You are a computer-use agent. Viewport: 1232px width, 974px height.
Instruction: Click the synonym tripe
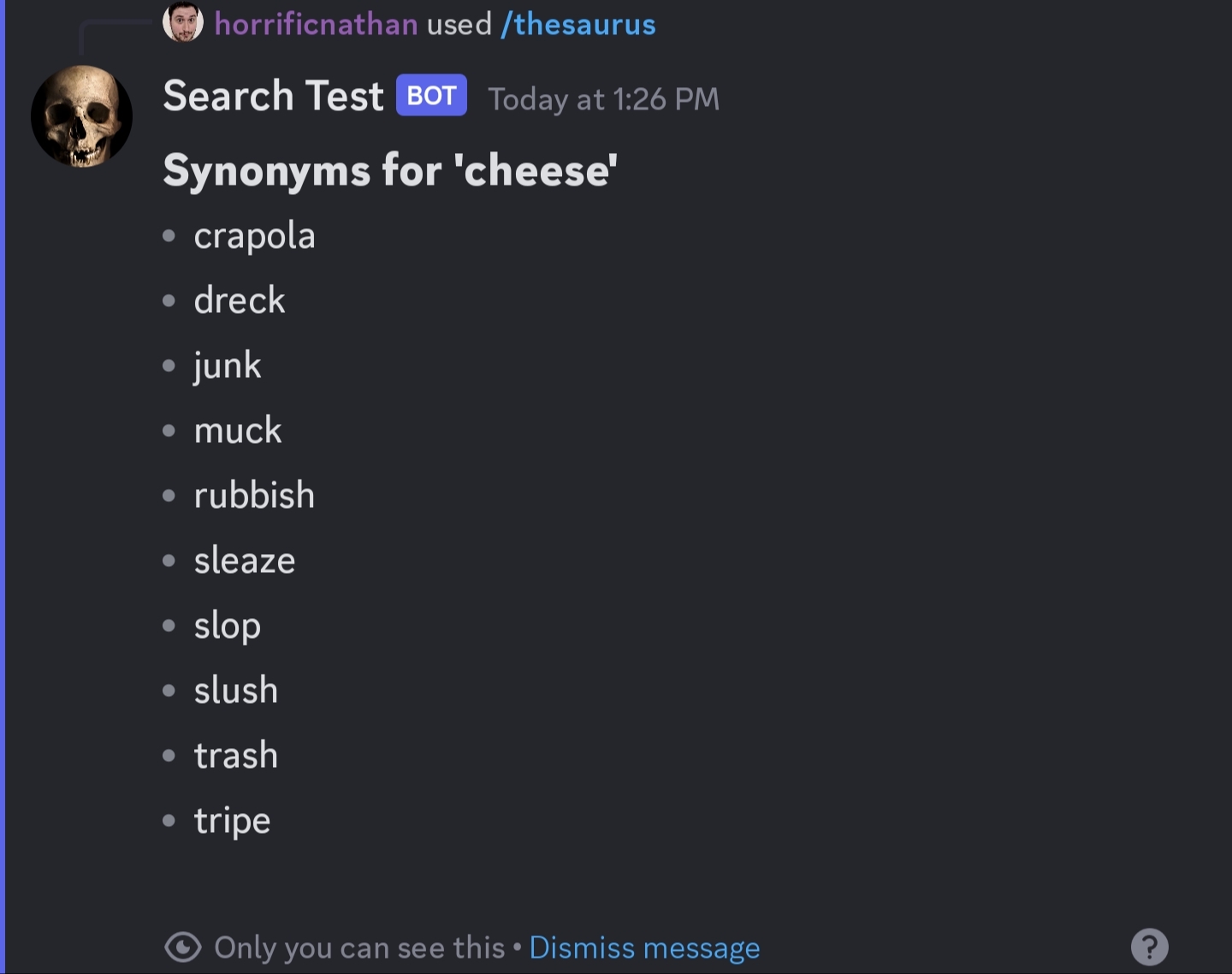(x=232, y=821)
